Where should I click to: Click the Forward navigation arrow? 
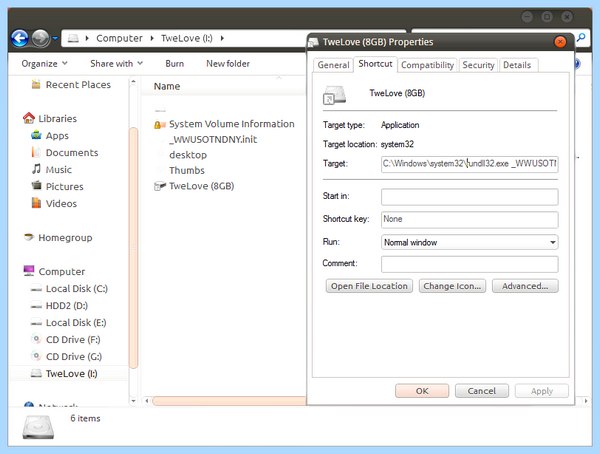coord(41,38)
